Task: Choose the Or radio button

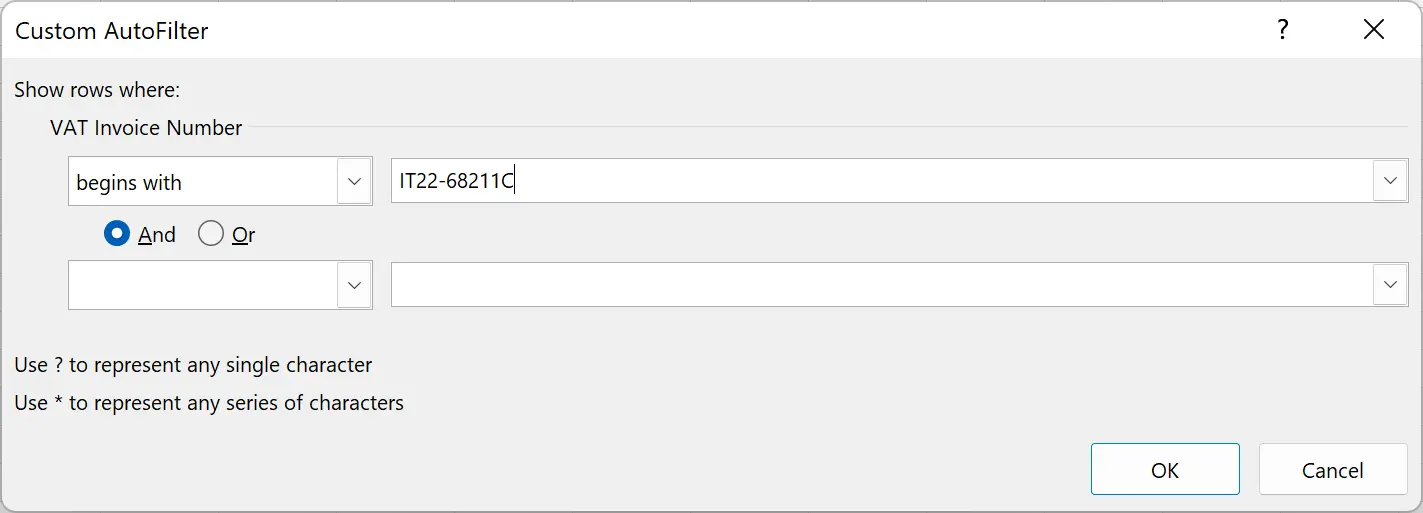Action: coord(211,234)
